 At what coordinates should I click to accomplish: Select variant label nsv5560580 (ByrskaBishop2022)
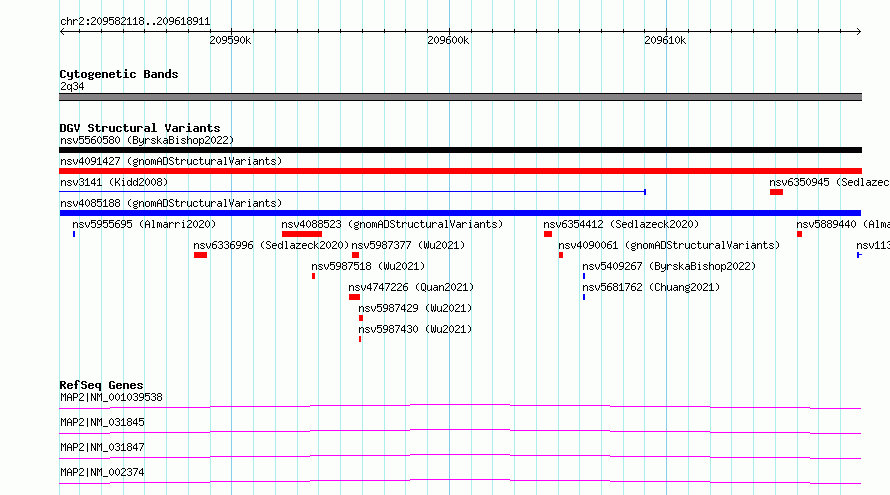tap(147, 140)
